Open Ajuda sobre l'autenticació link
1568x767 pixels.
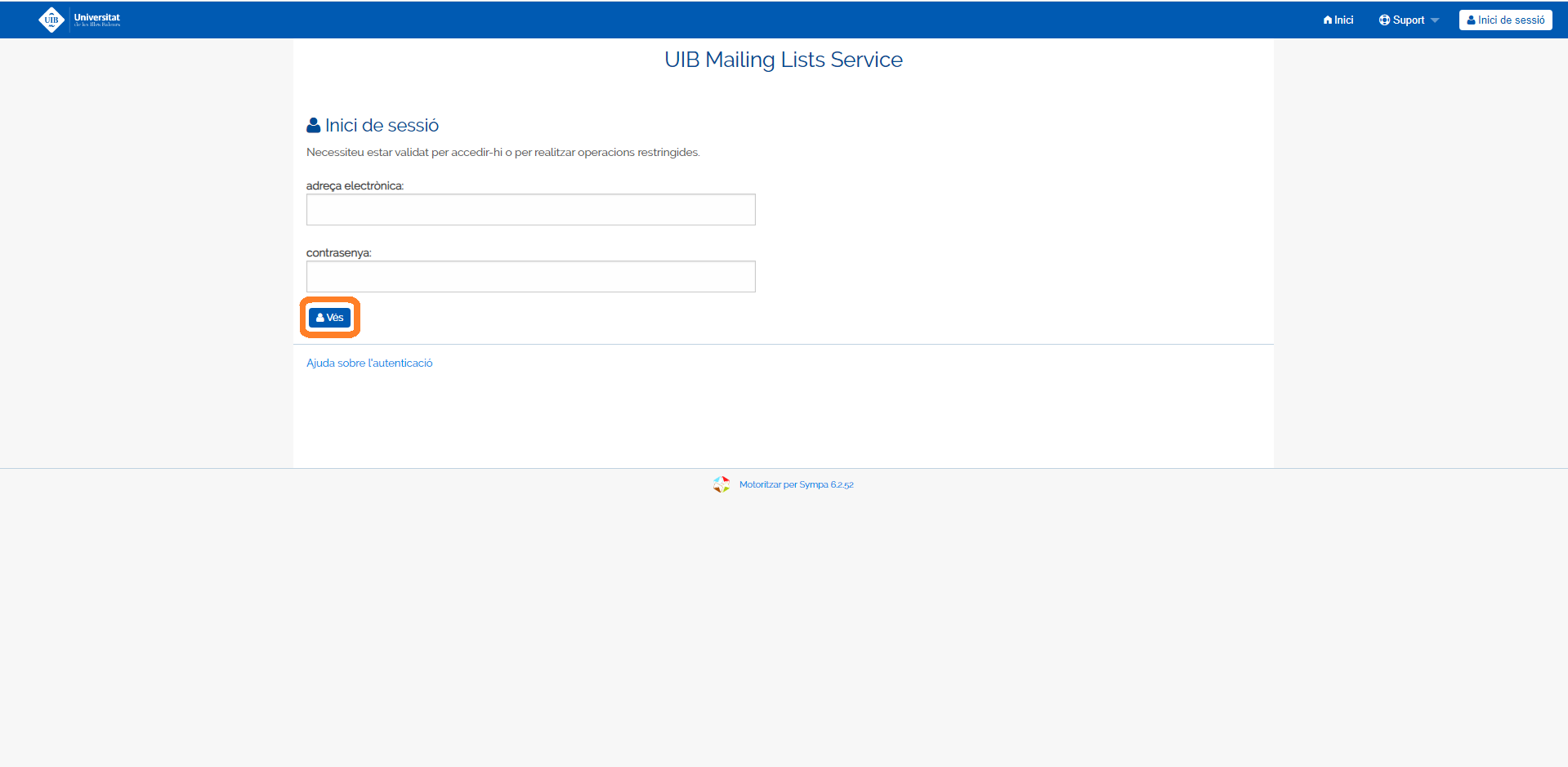[x=369, y=363]
